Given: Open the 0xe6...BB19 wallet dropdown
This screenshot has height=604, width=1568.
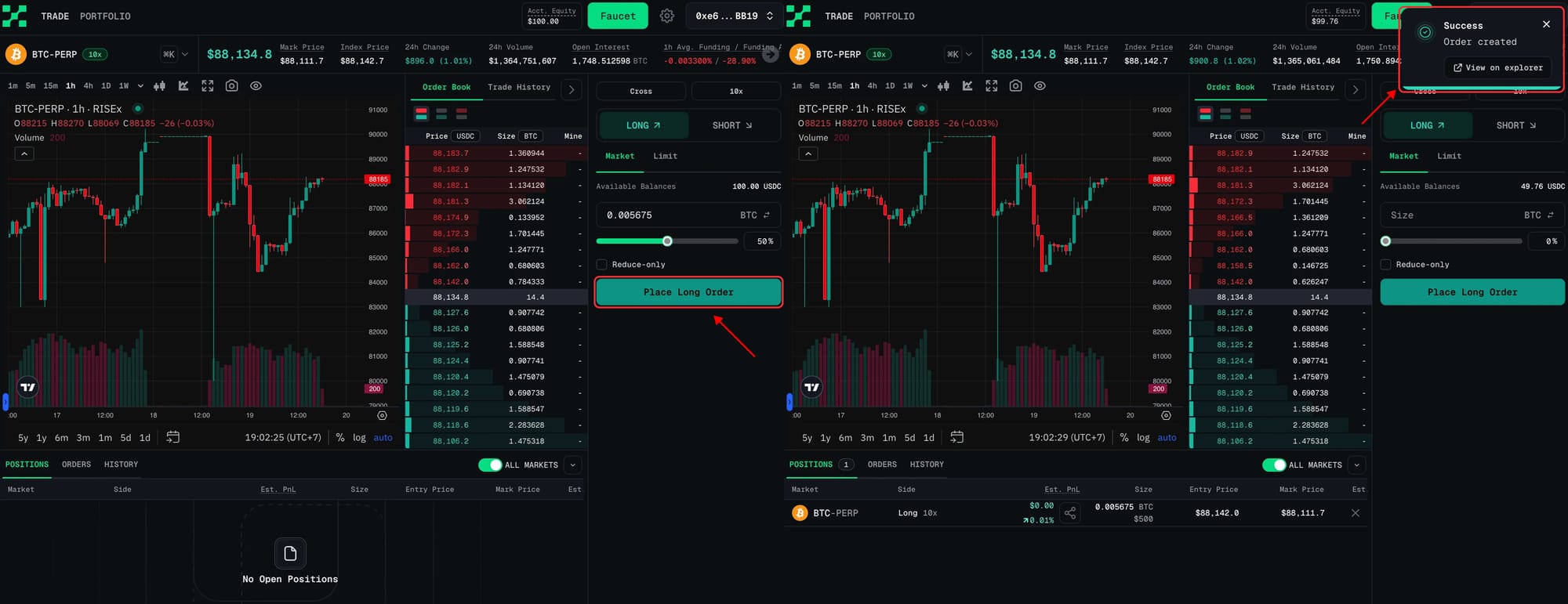Looking at the screenshot, I should [x=734, y=16].
